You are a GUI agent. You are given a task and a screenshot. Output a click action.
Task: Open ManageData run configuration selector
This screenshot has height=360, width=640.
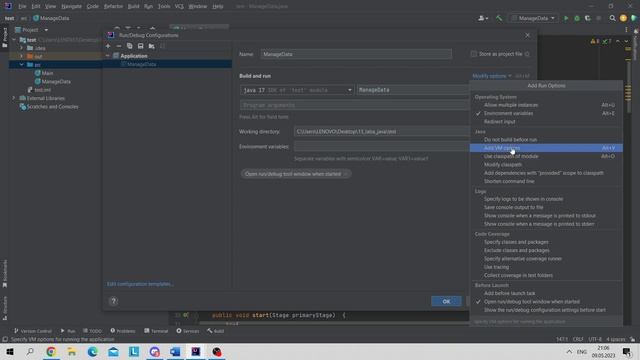click(x=533, y=18)
